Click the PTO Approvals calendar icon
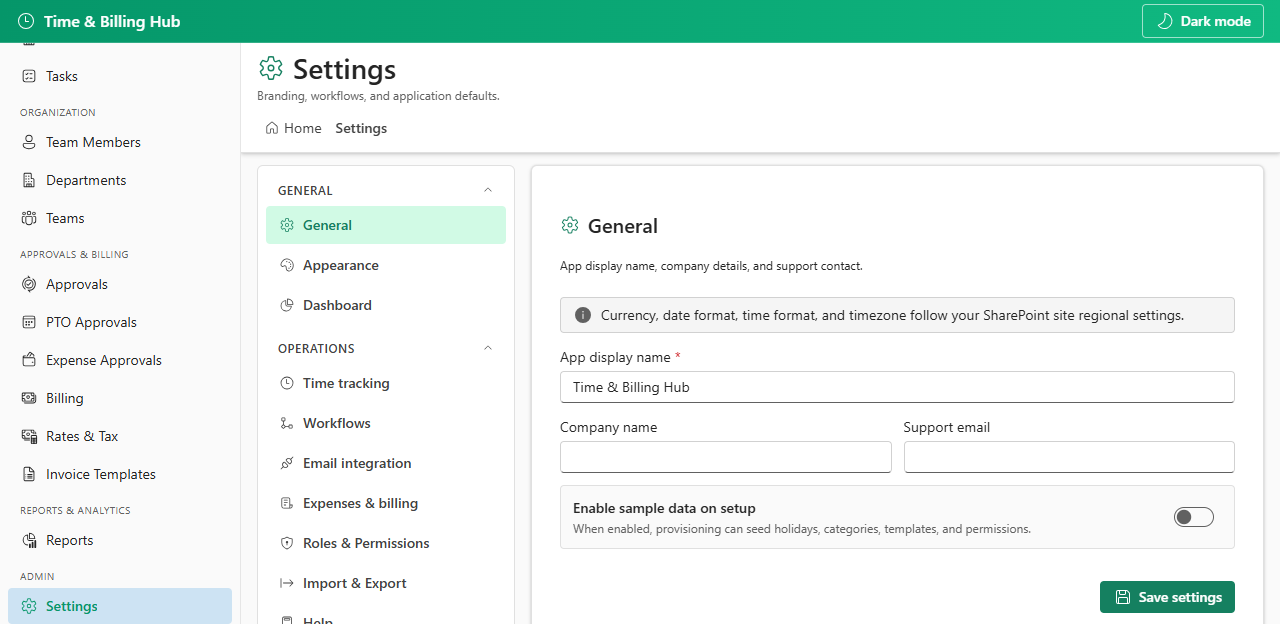 pyautogui.click(x=29, y=322)
